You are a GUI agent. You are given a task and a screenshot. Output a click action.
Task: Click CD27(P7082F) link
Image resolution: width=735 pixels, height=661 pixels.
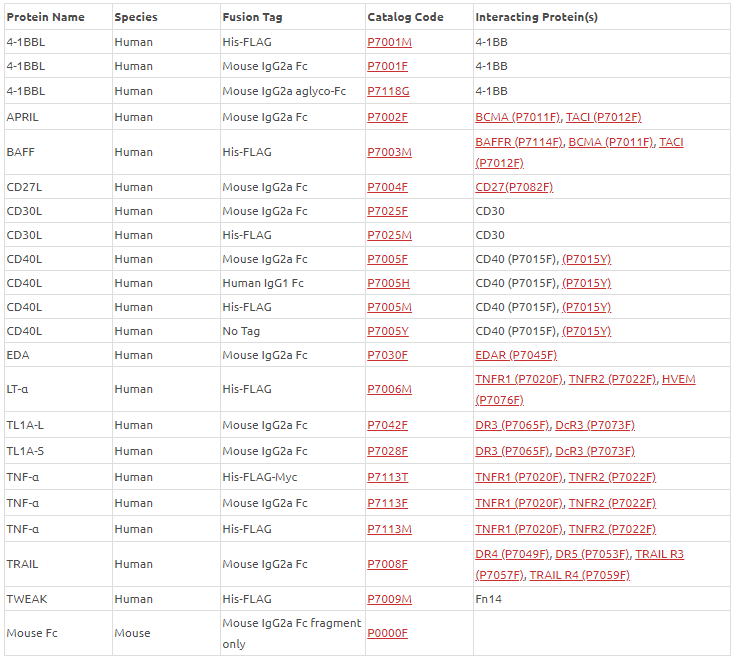click(x=514, y=187)
